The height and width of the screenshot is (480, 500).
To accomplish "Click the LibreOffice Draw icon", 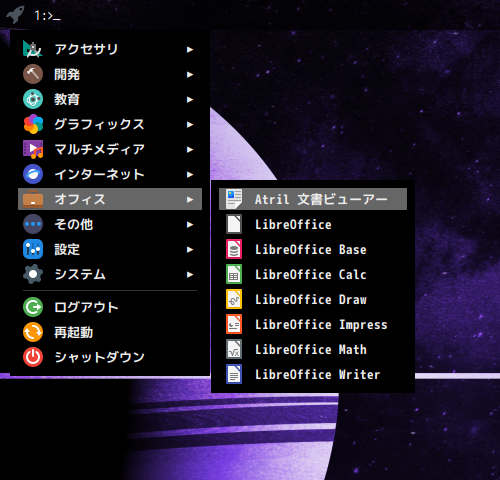I will click(234, 299).
